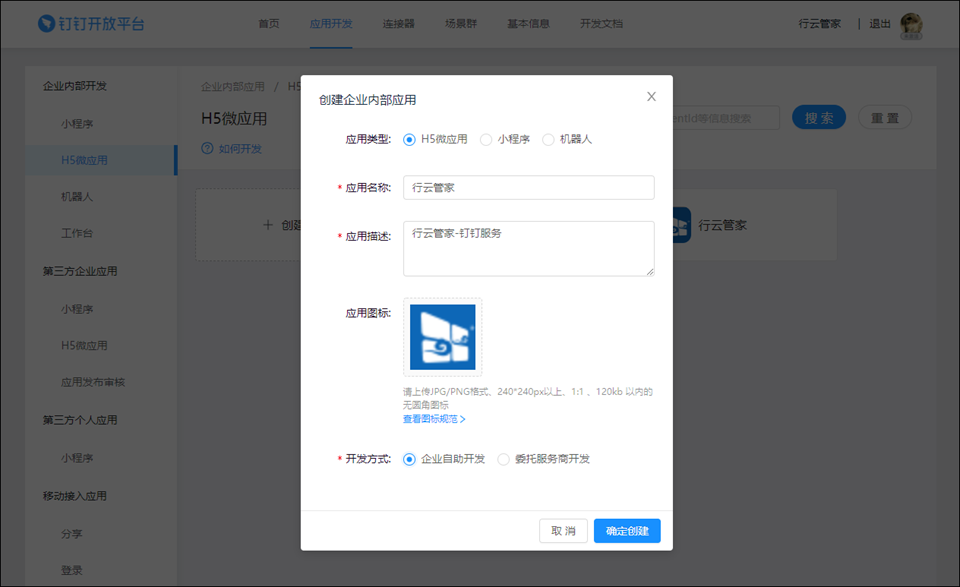Screen dimensions: 960x587
Task: Select 机器人 under 企业内部开发 in sidebar
Action: (77, 197)
